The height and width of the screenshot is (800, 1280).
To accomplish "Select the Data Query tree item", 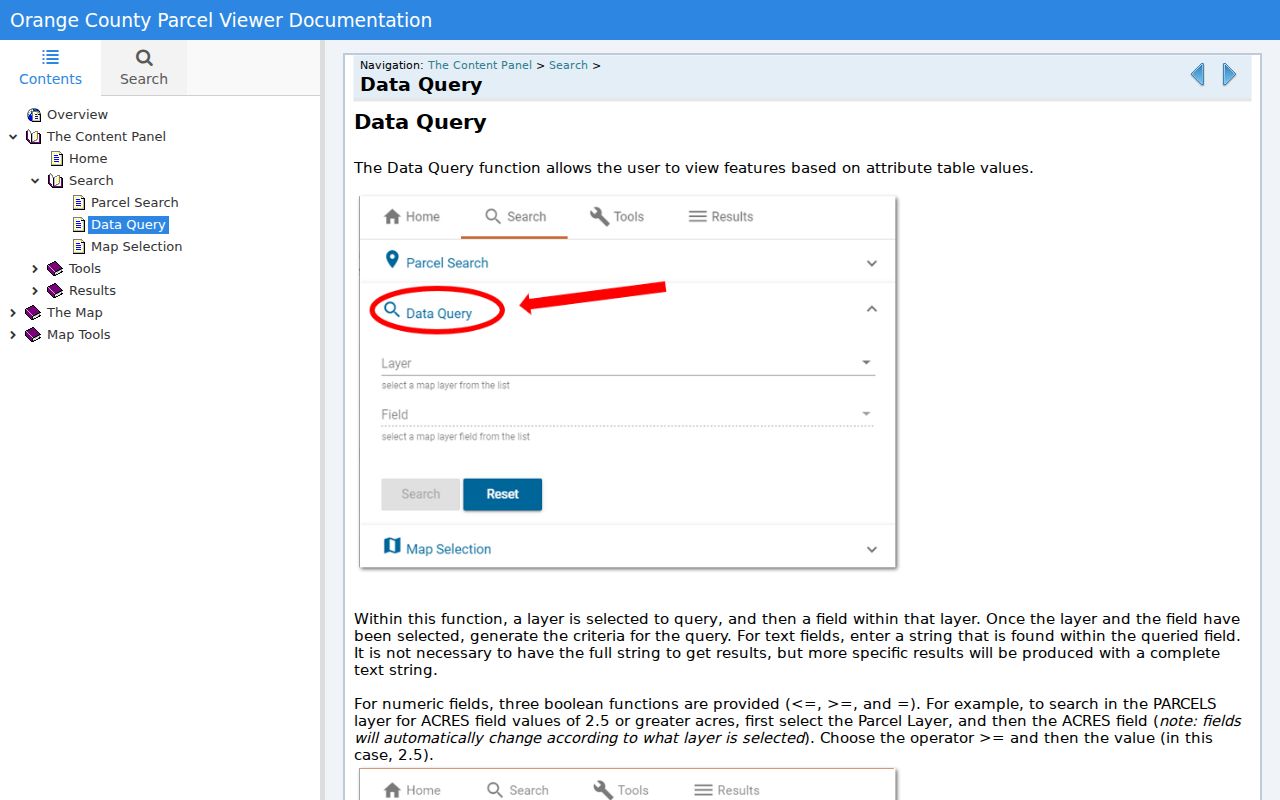I will (128, 225).
